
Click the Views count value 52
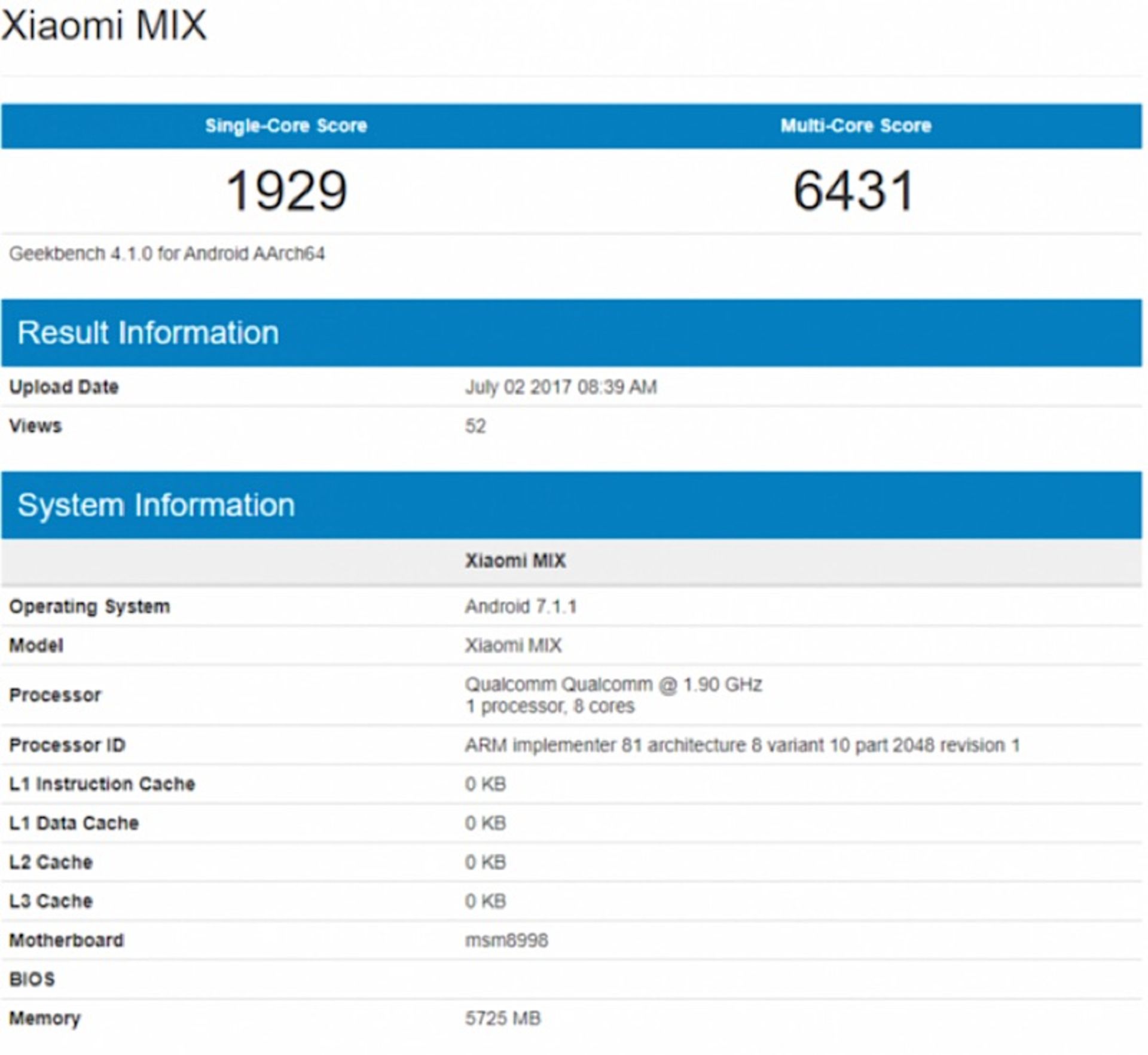[475, 426]
